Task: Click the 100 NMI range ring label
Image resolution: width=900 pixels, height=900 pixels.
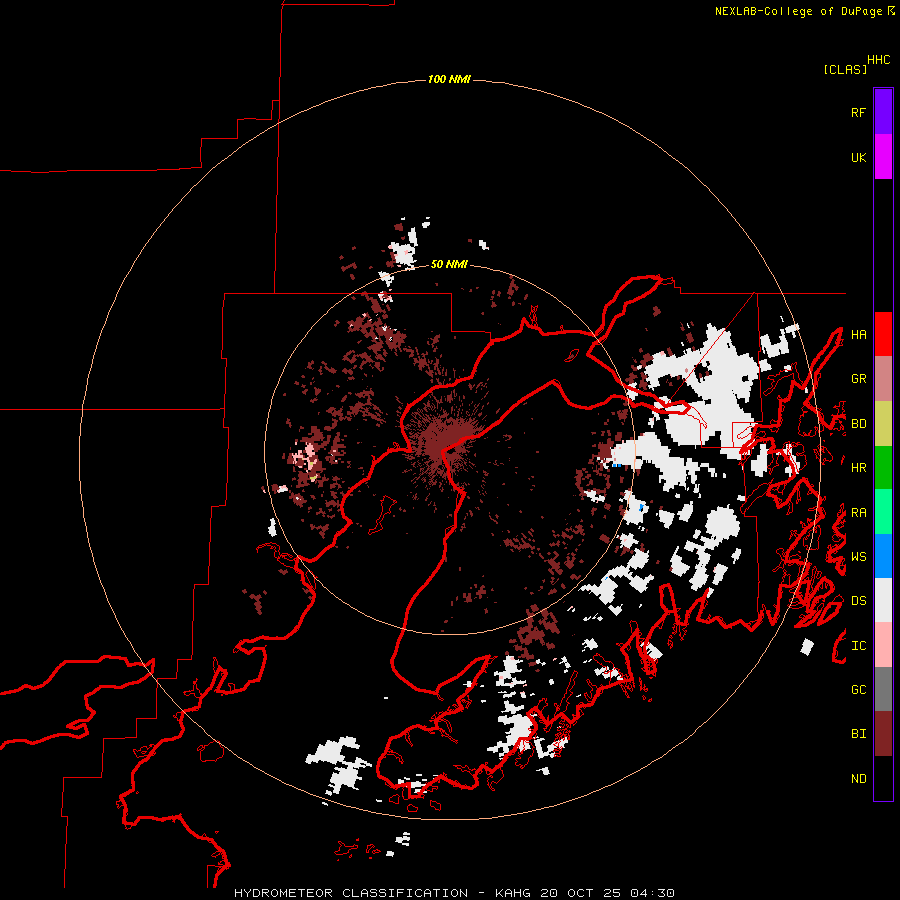Action: pos(449,79)
